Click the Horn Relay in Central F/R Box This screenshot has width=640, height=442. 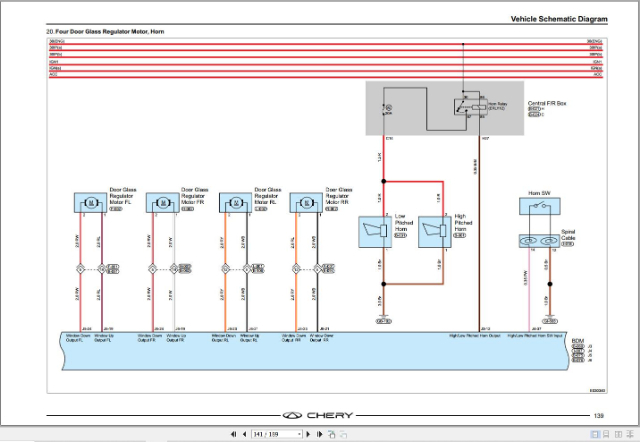471,107
